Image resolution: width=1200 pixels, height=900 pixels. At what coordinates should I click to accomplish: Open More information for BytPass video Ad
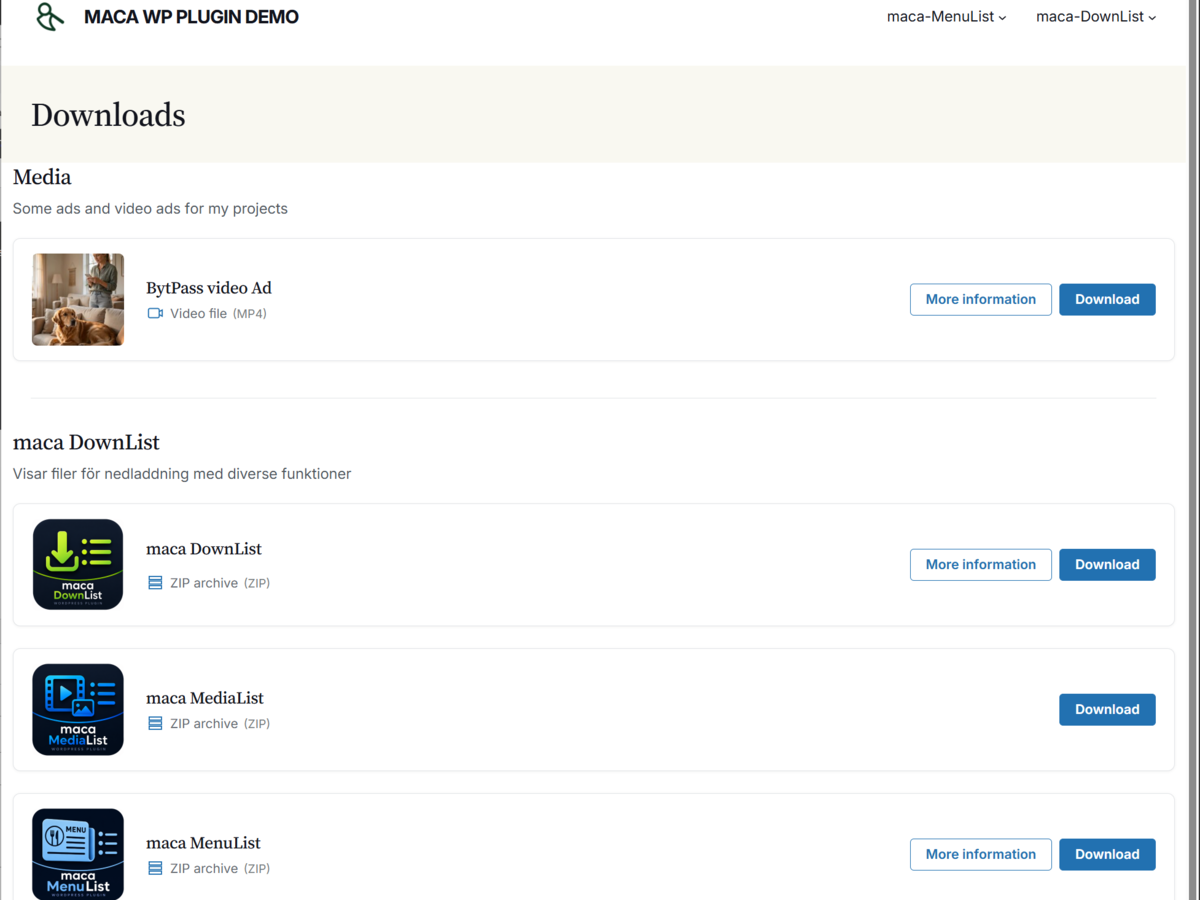click(x=980, y=299)
